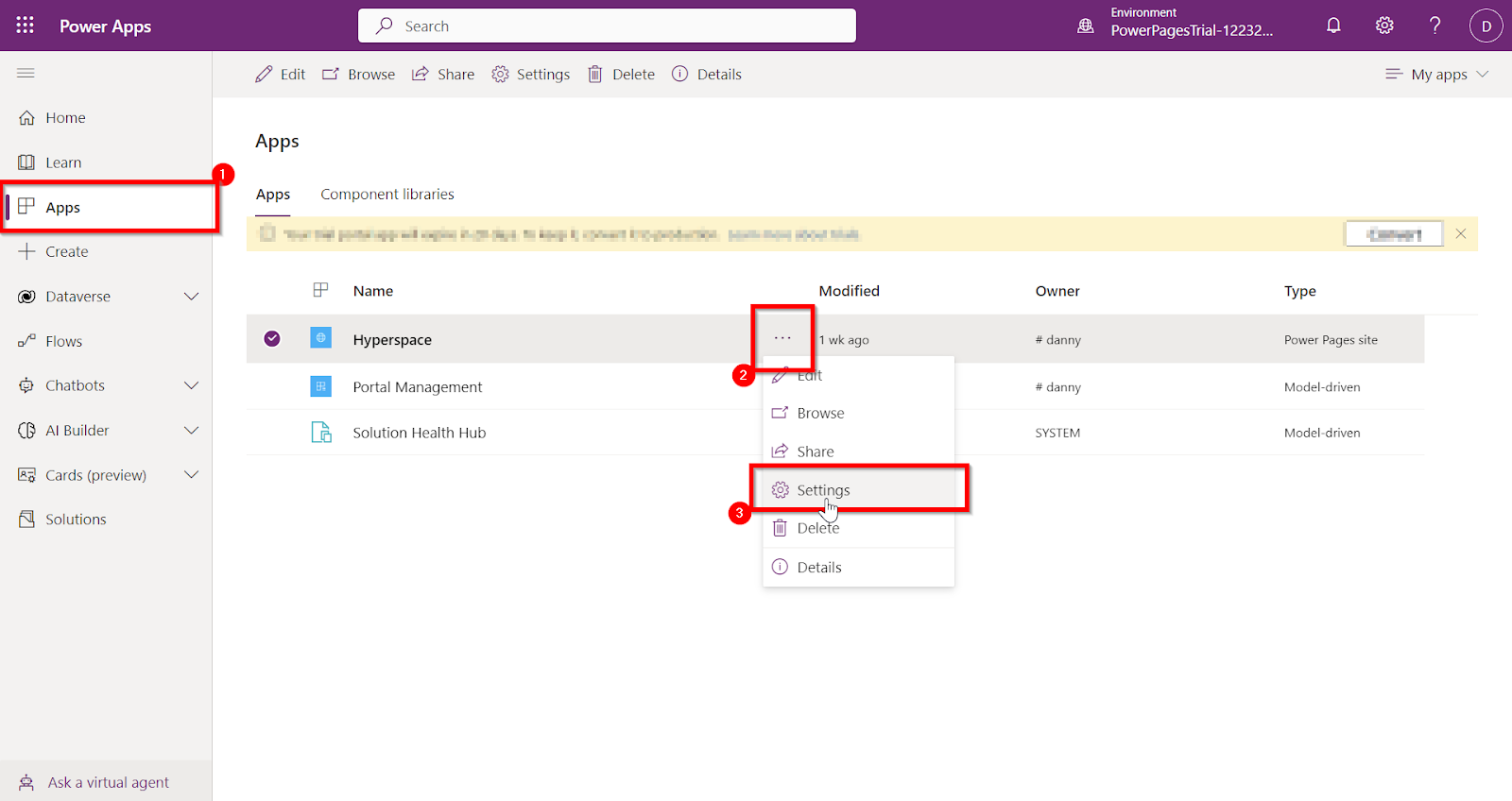Open Chatbots in the sidebar
This screenshot has width=1512, height=801.
[76, 385]
